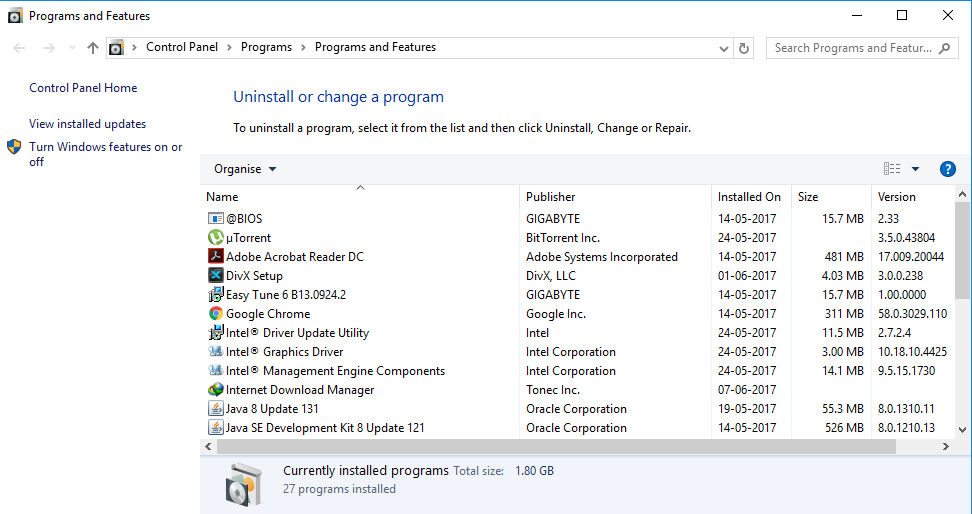
Task: Select the Google Chrome icon
Action: (215, 314)
